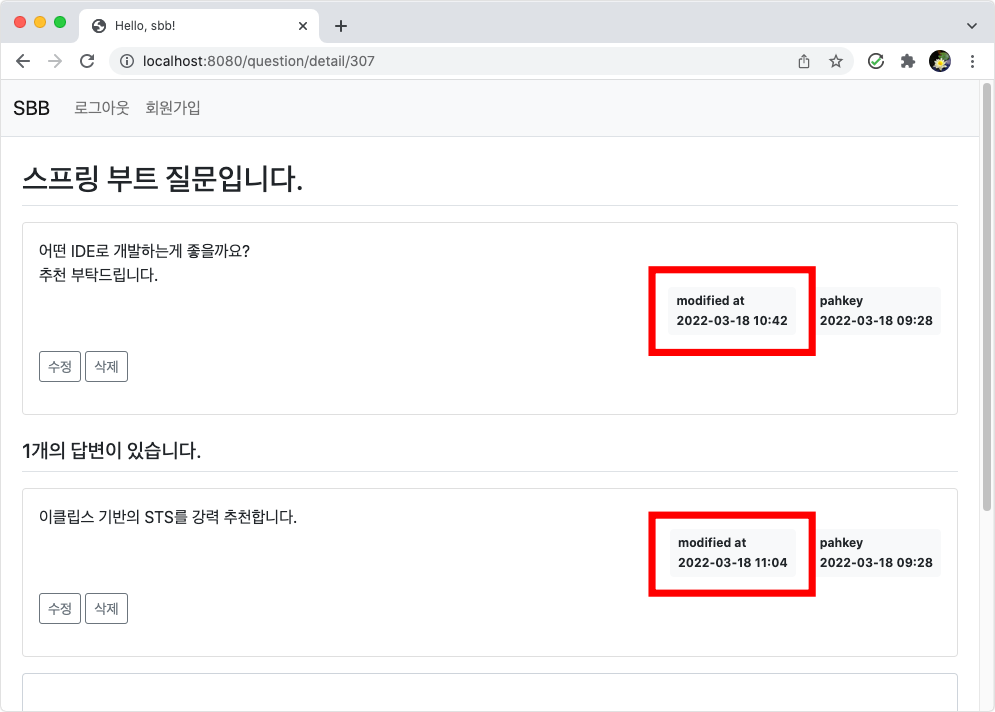Viewport: 995px width, 712px height.
Task: Select the Hello, sbb! tab
Action: [199, 26]
